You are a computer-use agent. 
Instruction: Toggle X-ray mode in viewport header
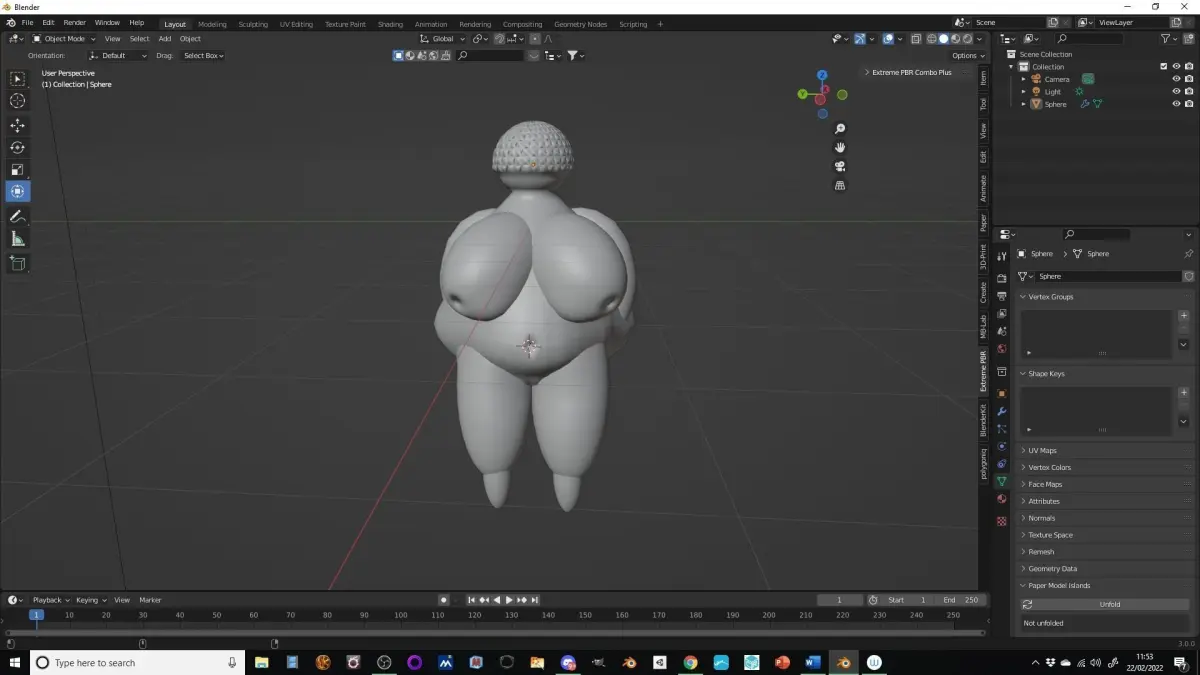coord(914,39)
